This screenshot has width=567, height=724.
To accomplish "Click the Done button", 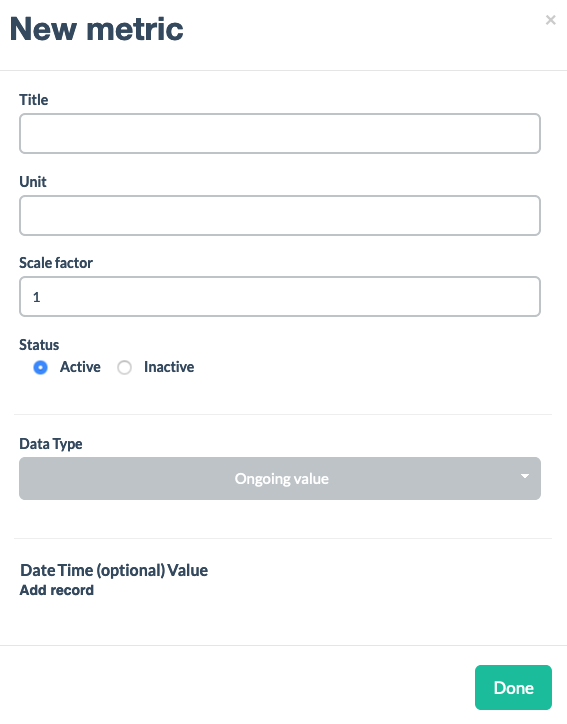I will click(513, 688).
